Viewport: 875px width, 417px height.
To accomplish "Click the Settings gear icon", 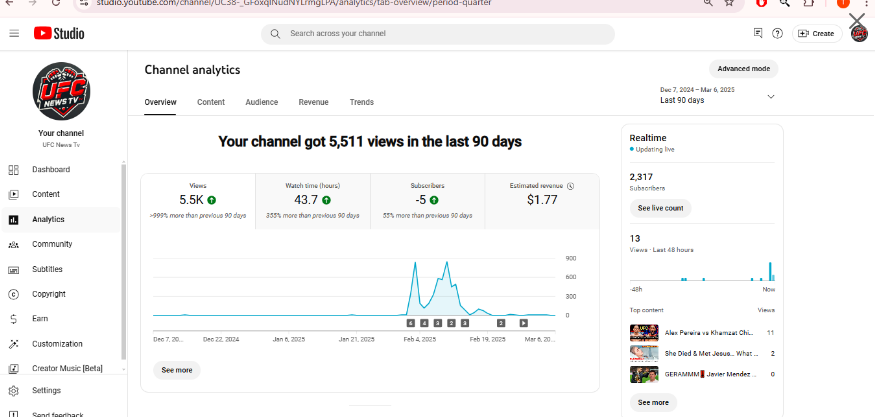I will pos(13,391).
